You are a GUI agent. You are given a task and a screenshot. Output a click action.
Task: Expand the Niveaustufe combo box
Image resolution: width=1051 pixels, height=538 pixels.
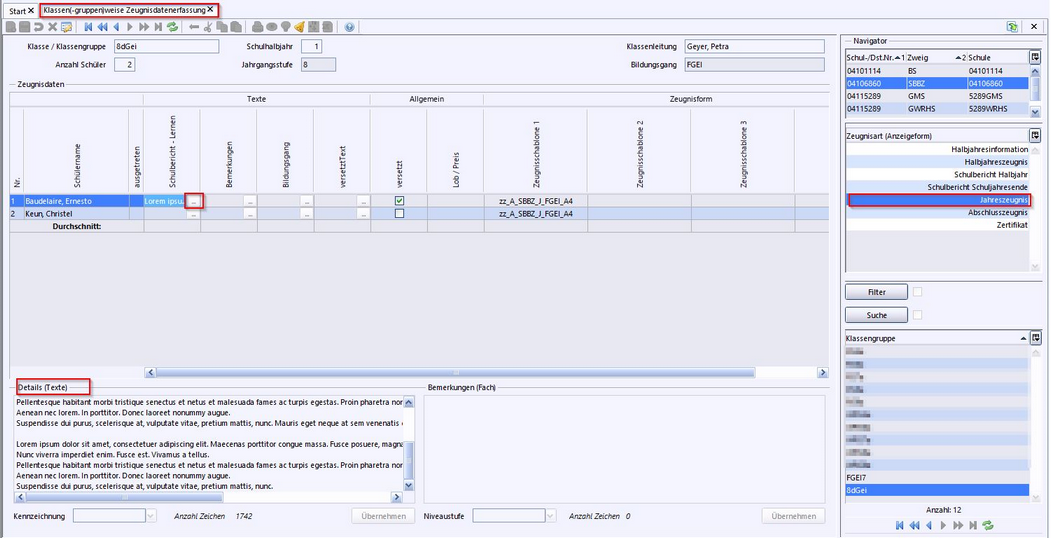click(551, 516)
